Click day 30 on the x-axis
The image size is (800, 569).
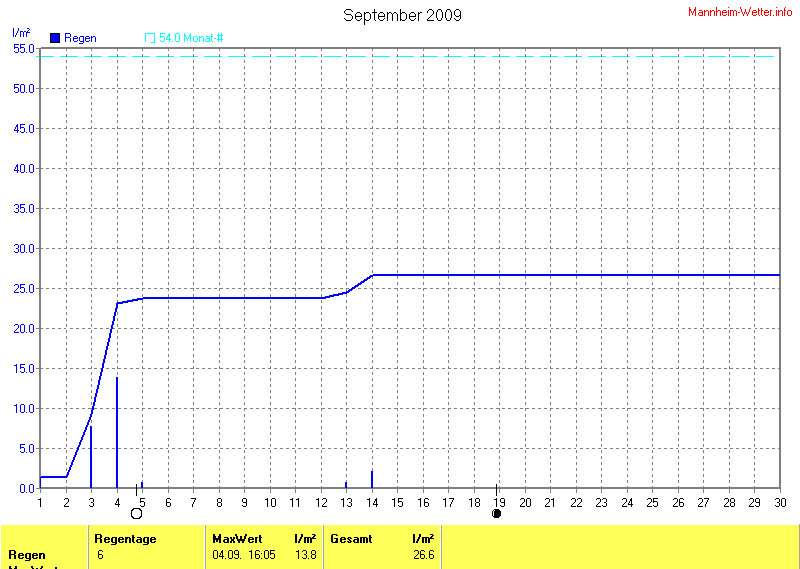[x=779, y=502]
